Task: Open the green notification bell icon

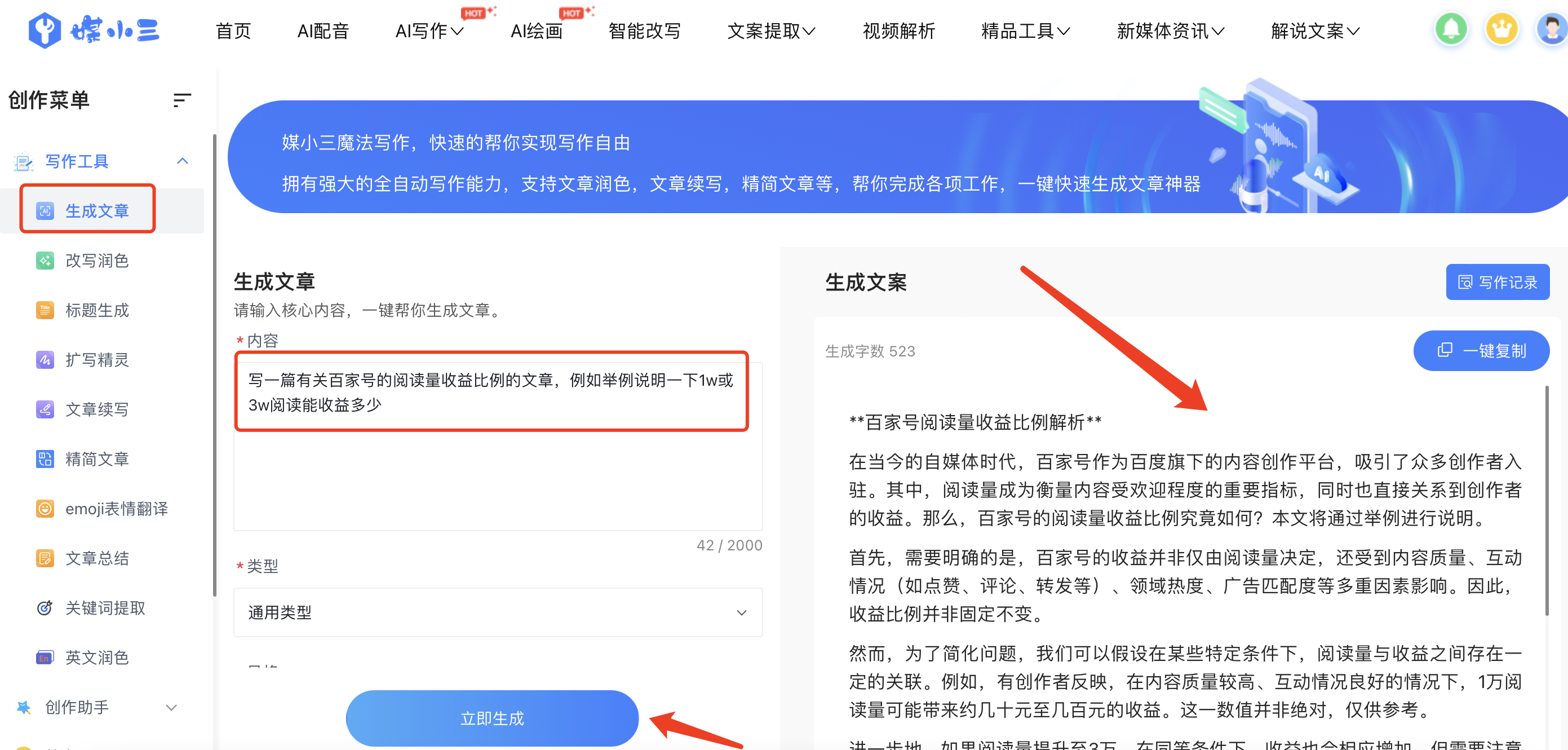Action: 1451,29
